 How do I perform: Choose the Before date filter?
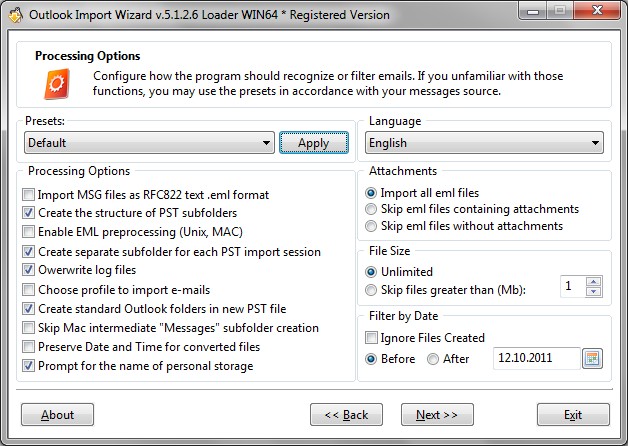(371, 359)
